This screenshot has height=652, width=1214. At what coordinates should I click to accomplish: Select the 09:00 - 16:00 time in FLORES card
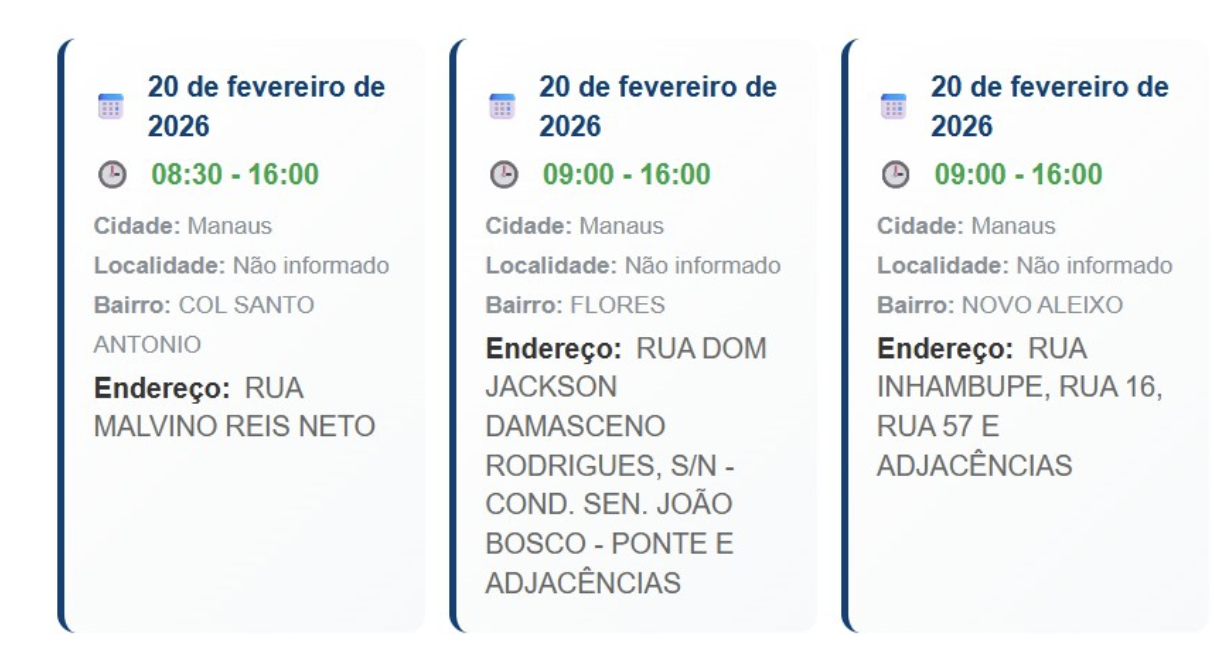pos(626,175)
